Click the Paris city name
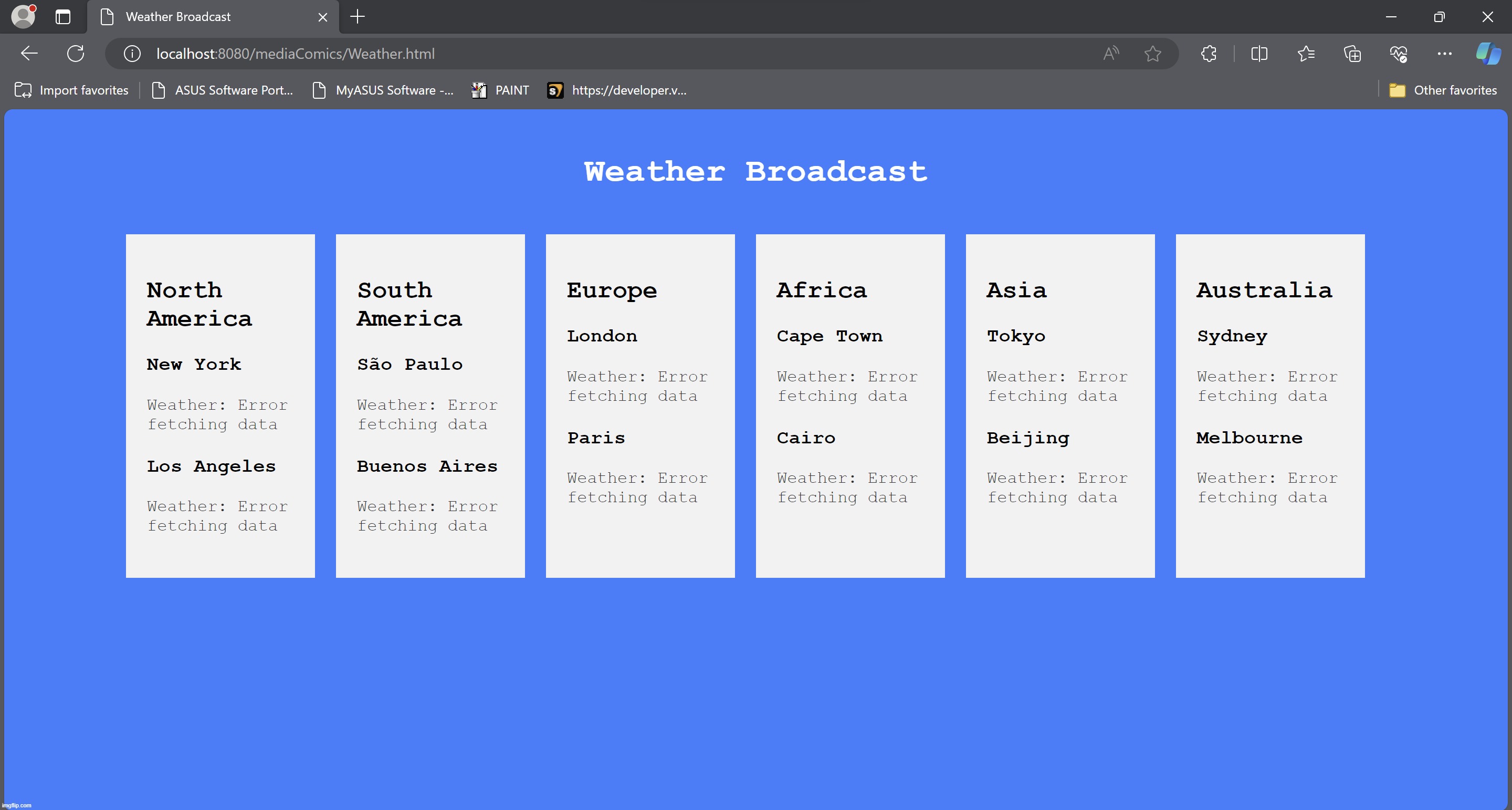This screenshot has width=1512, height=810. tap(596, 438)
